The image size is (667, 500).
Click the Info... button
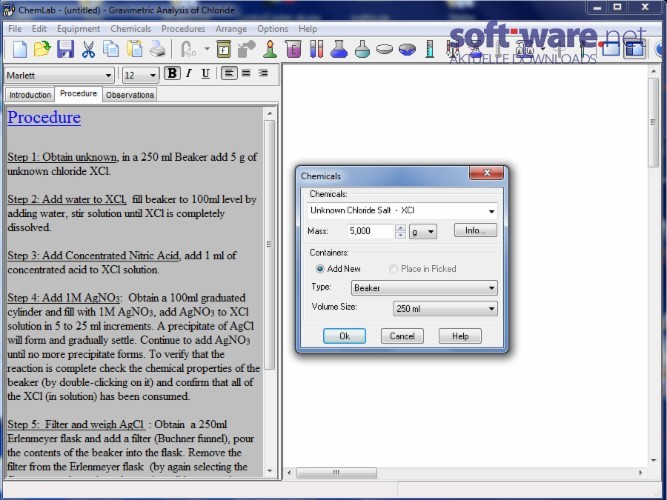point(475,230)
